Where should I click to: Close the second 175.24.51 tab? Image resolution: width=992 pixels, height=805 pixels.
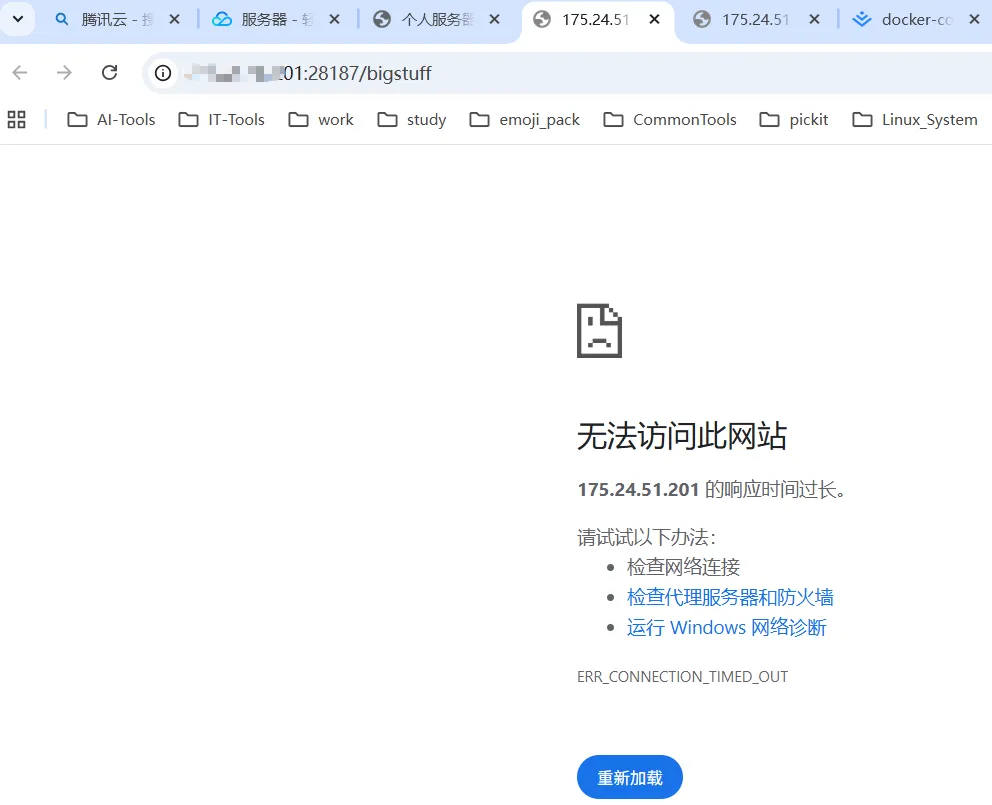815,20
